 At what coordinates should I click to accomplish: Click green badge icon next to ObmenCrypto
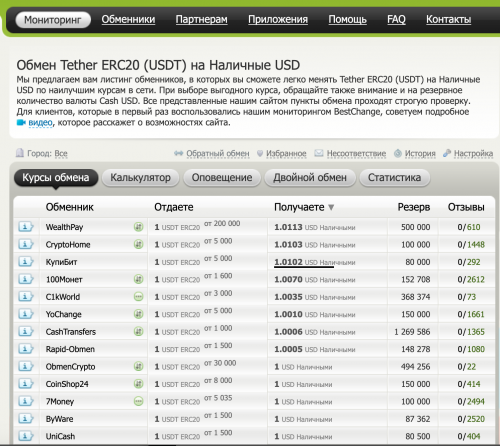138,366
